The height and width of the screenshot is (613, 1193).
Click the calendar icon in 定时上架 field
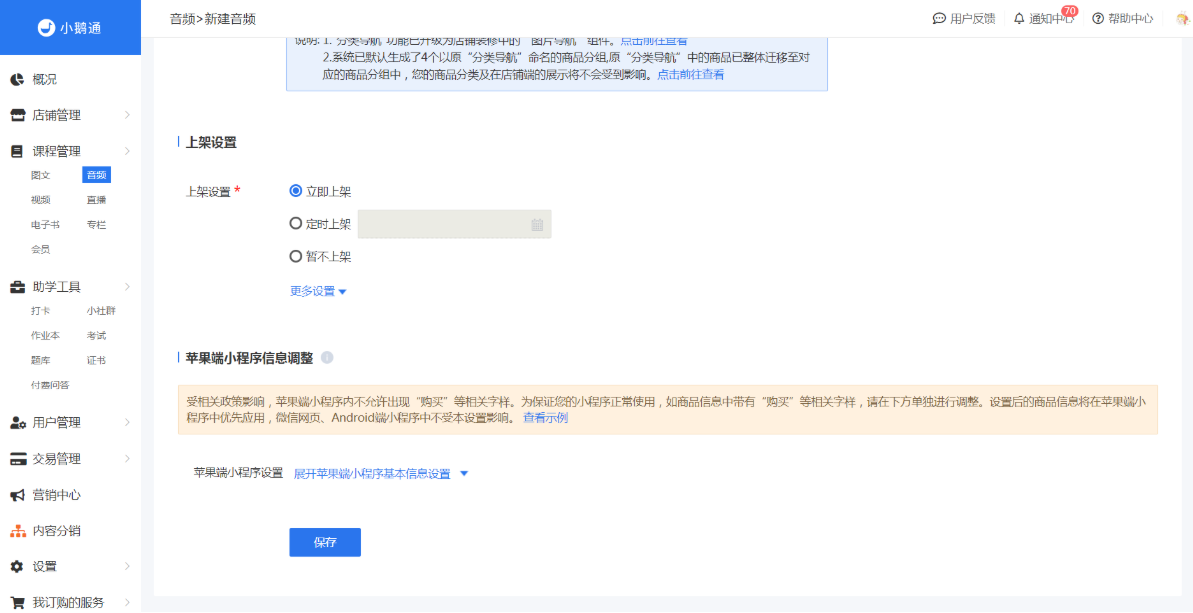click(536, 224)
